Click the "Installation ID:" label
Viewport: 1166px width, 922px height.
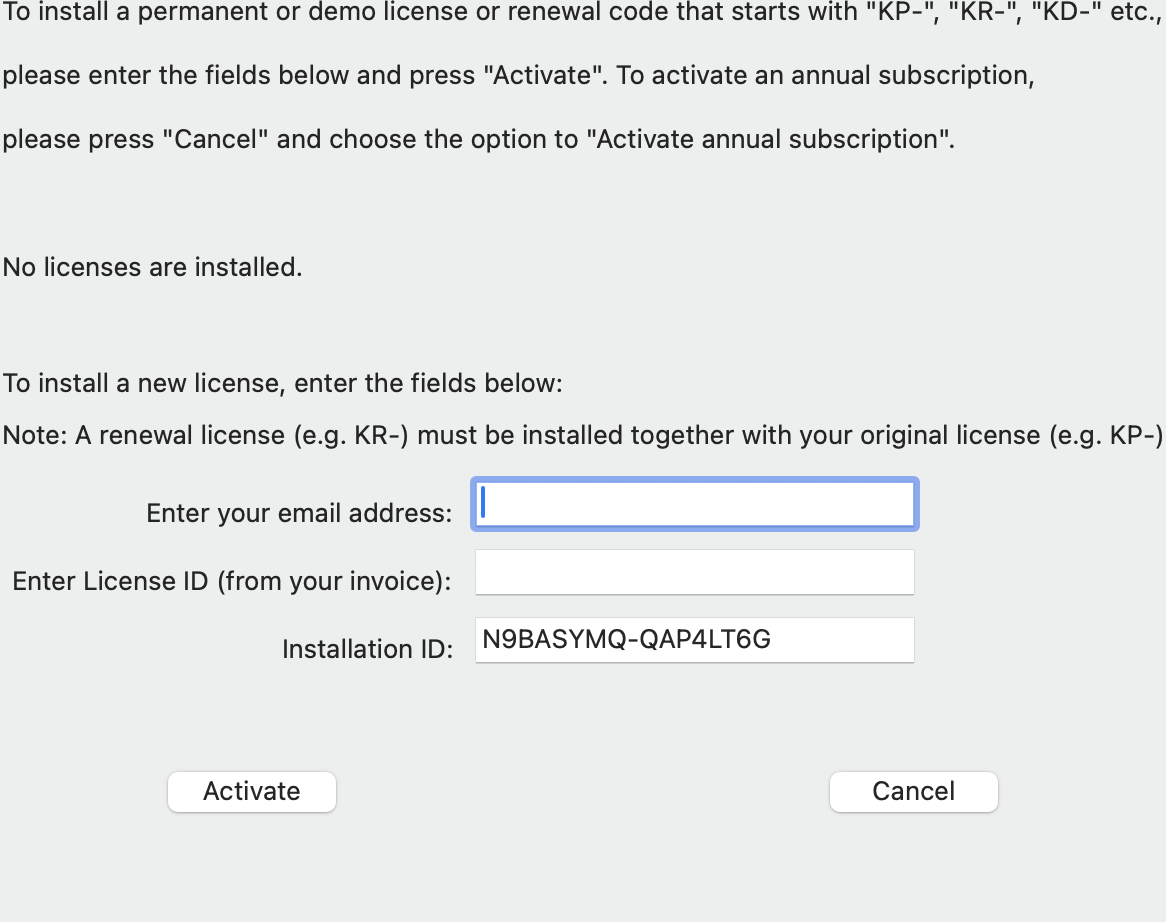367,649
